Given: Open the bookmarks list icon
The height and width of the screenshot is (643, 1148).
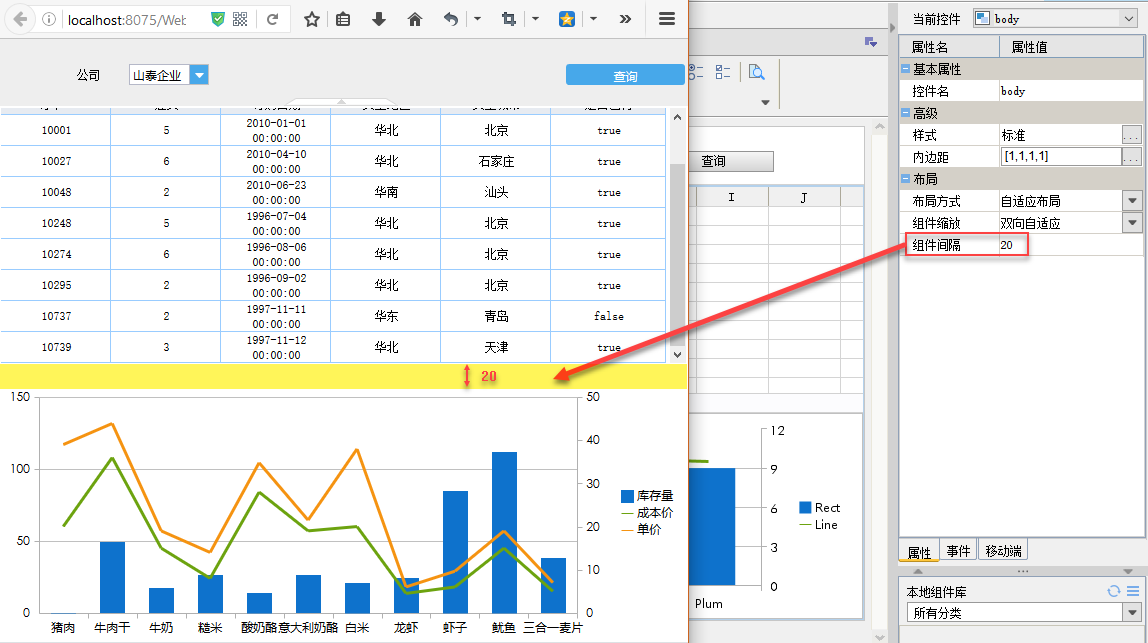Looking at the screenshot, I should (x=343, y=20).
